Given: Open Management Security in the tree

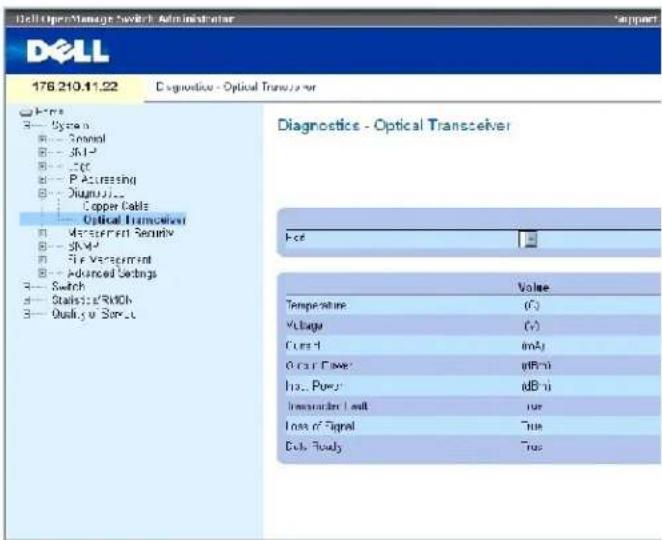Looking at the screenshot, I should (121, 233).
